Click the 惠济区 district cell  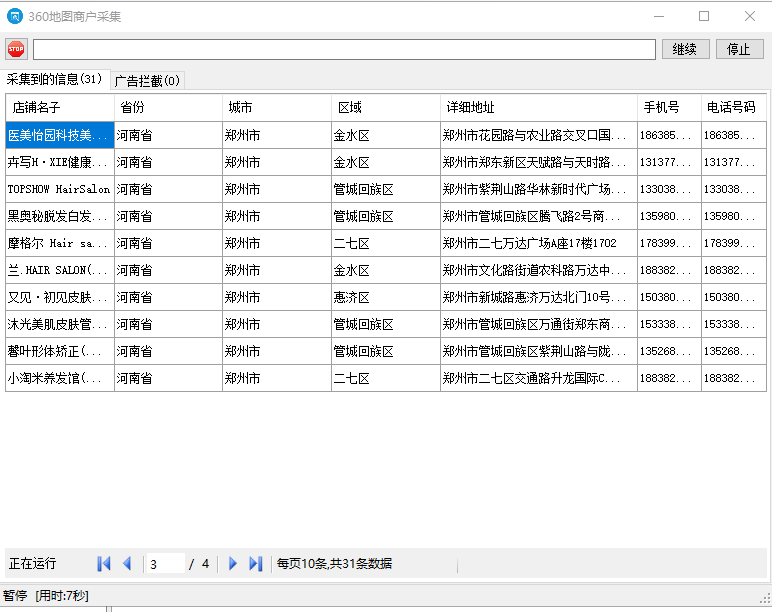point(386,297)
